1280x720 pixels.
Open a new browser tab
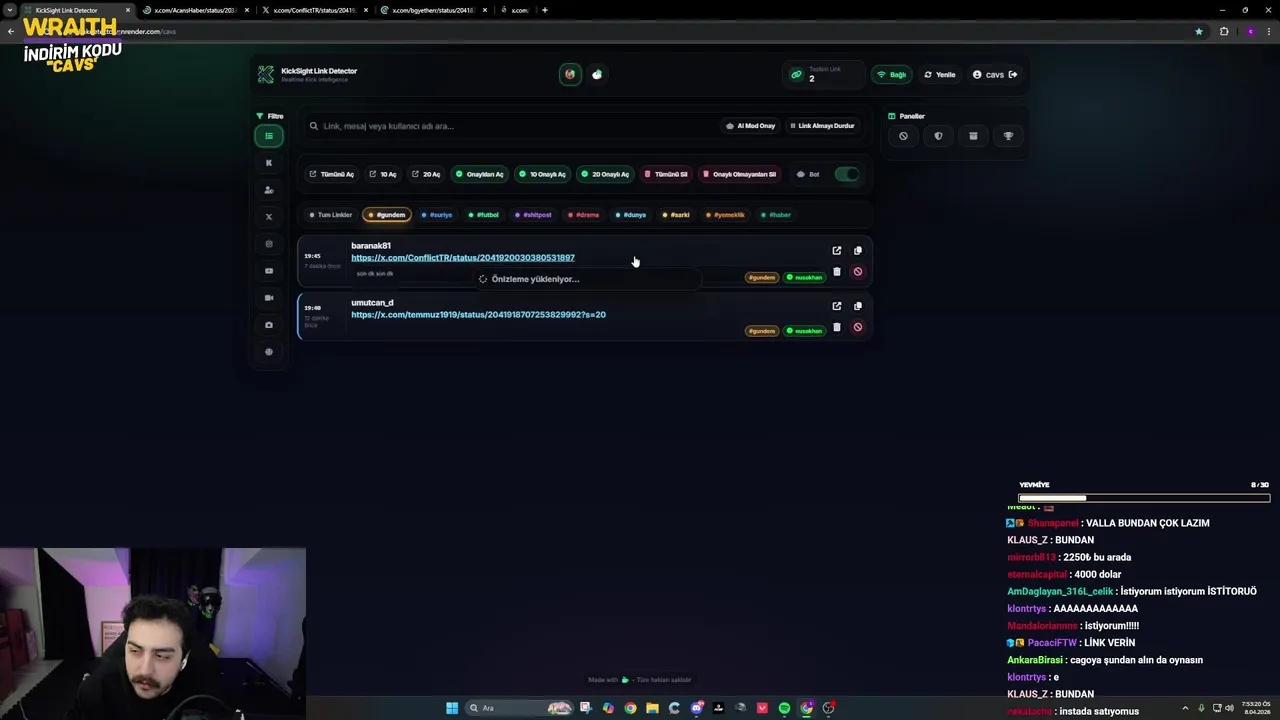(544, 10)
